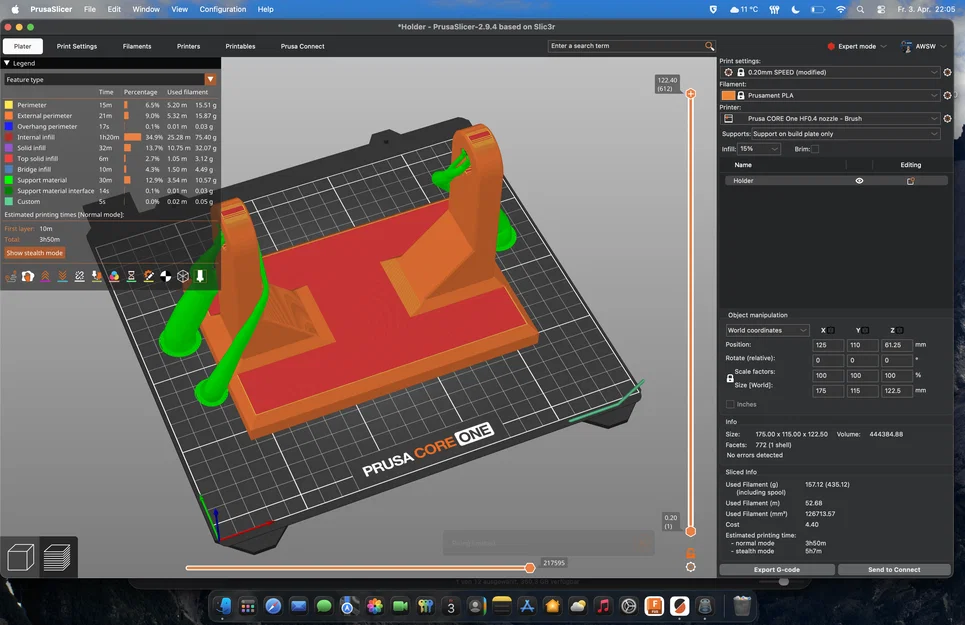Switch to the Print Settings tab
The image size is (965, 625).
(x=77, y=46)
